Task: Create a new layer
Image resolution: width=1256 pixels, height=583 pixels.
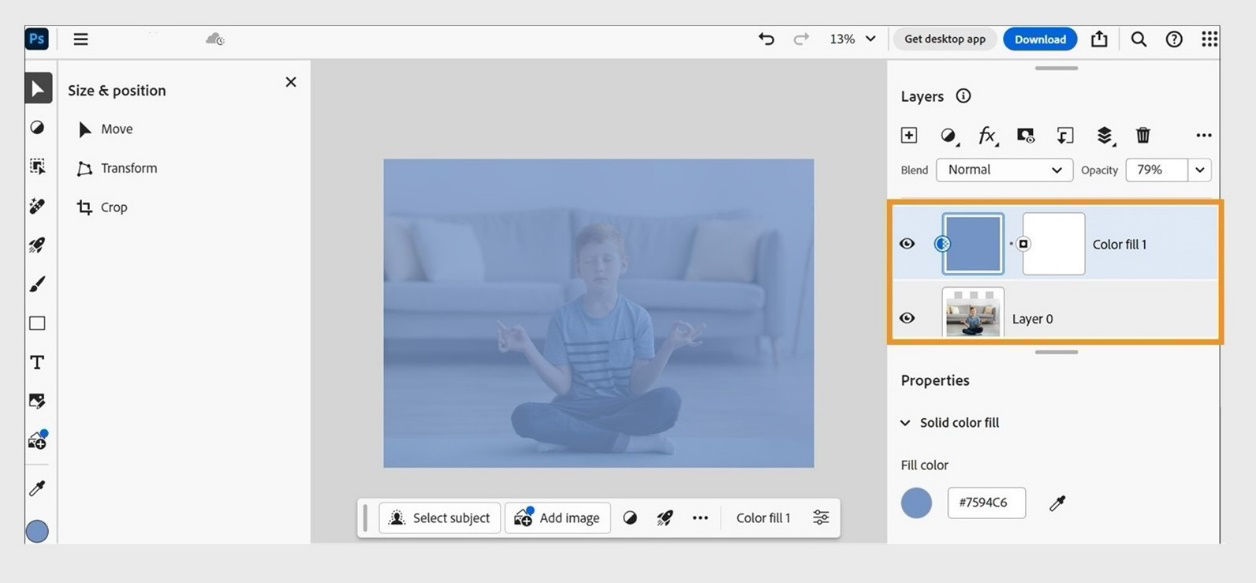Action: pos(909,134)
